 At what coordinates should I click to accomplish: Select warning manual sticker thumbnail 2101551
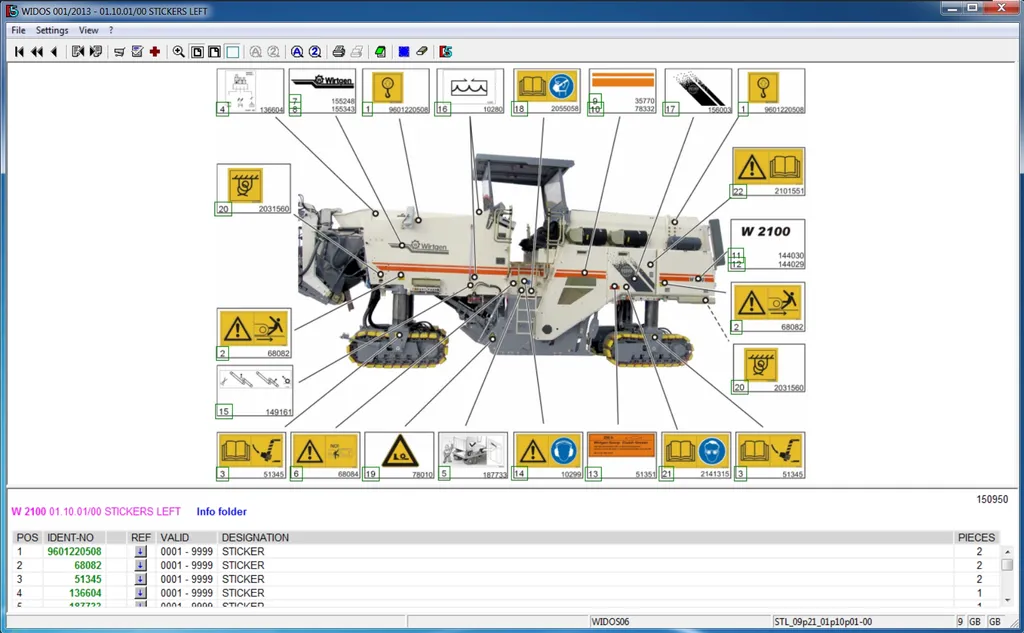(x=768, y=172)
